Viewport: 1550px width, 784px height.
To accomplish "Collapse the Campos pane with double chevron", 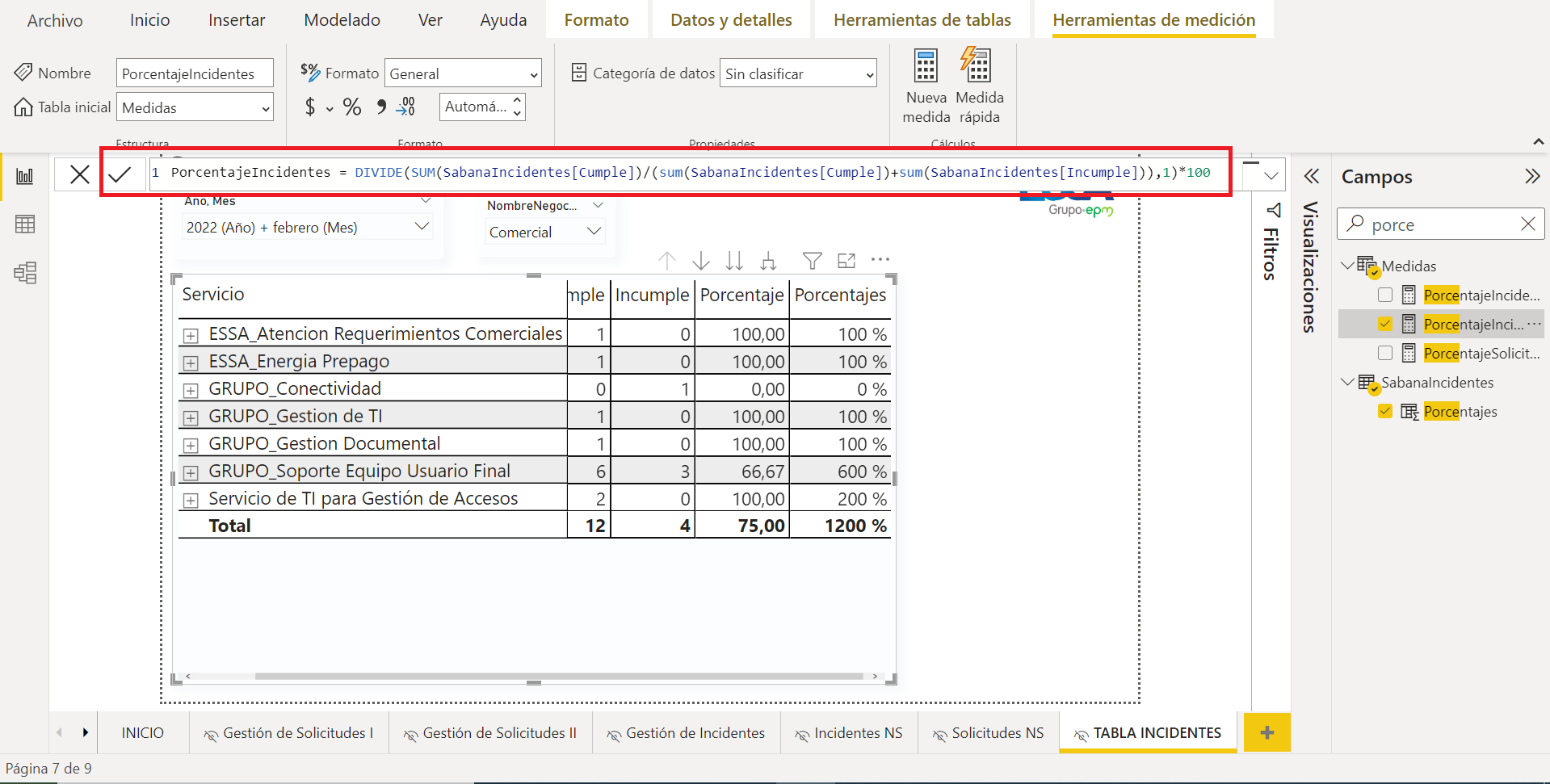I will 1532,176.
